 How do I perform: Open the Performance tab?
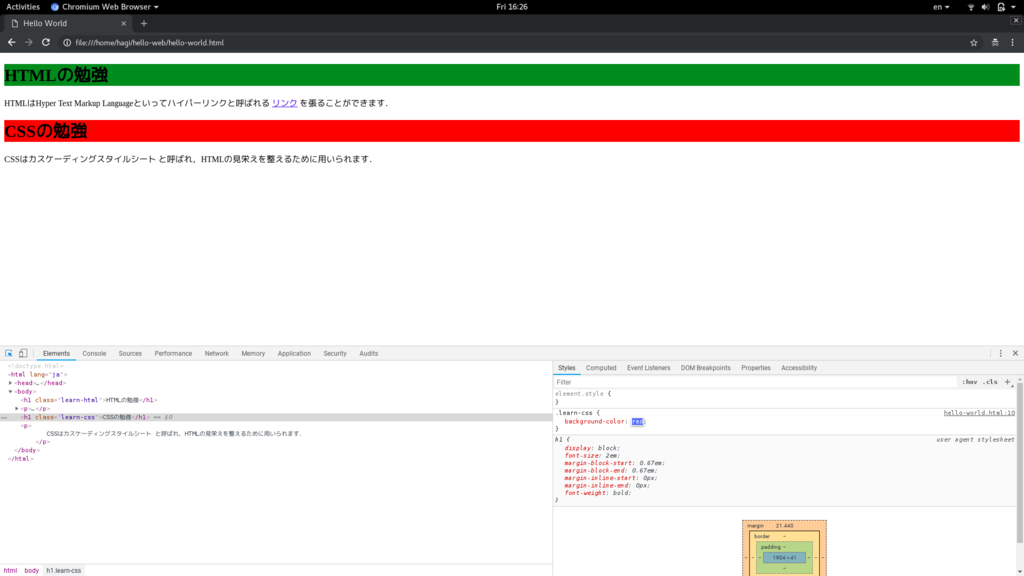coord(173,353)
